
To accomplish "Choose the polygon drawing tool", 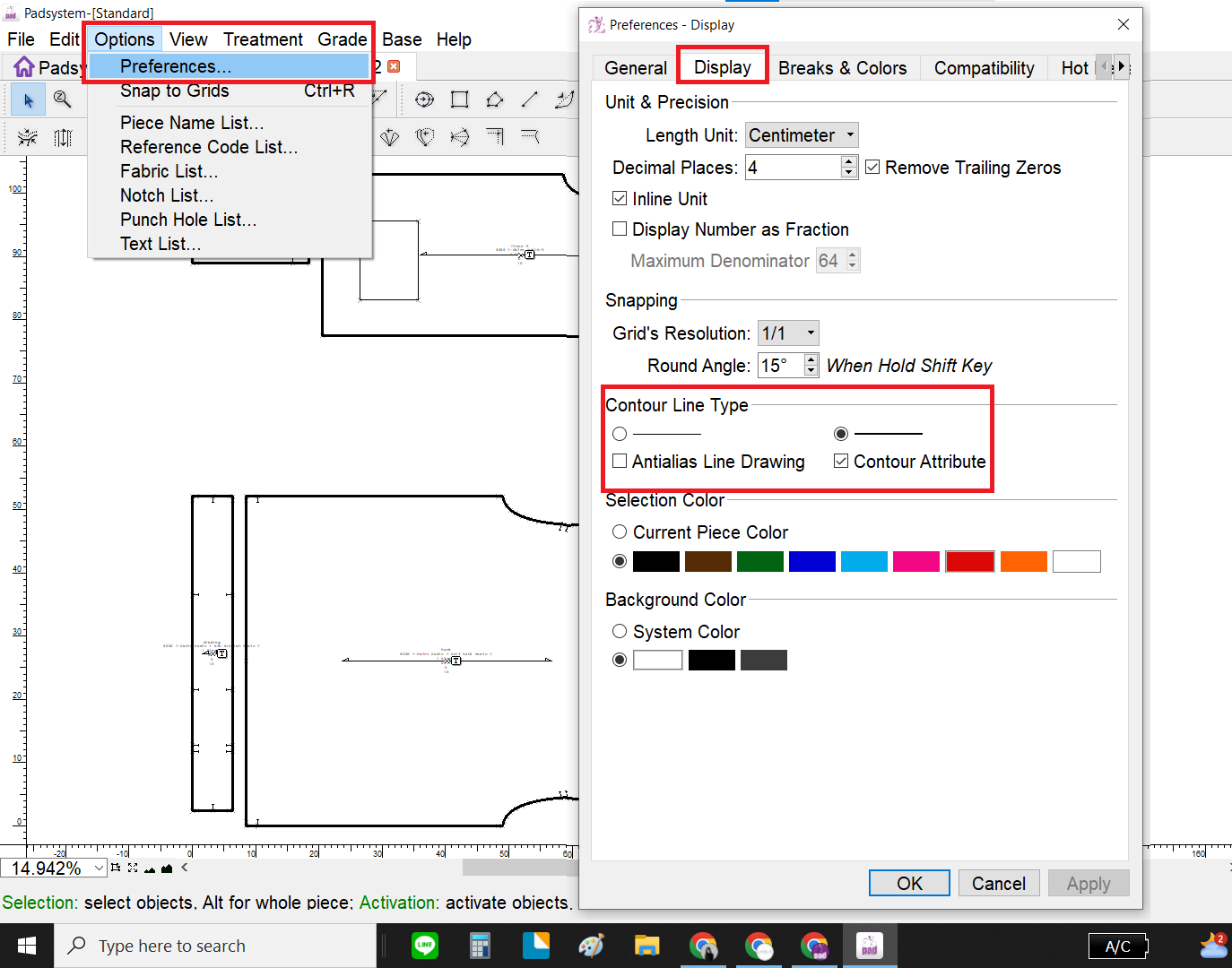I will 494,99.
